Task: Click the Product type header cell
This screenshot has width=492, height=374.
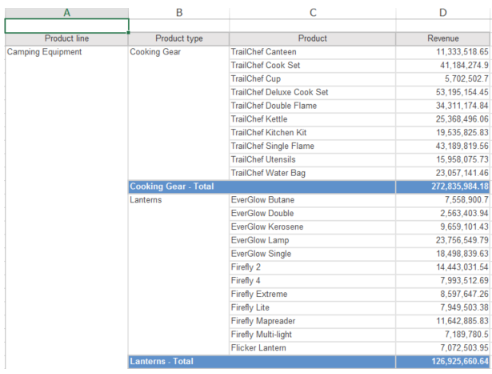Action: tap(179, 39)
